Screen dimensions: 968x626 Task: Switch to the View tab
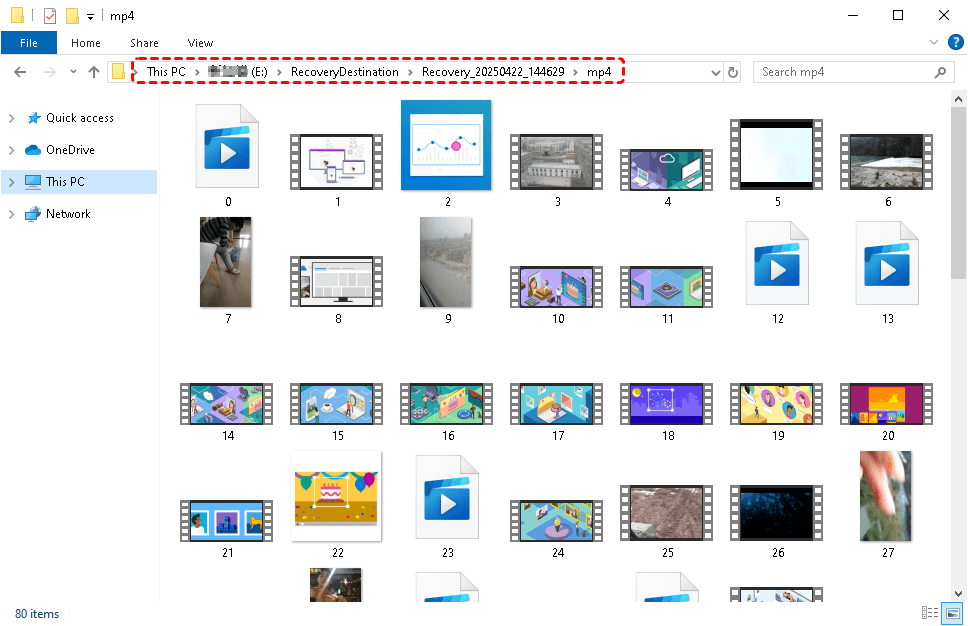(200, 43)
